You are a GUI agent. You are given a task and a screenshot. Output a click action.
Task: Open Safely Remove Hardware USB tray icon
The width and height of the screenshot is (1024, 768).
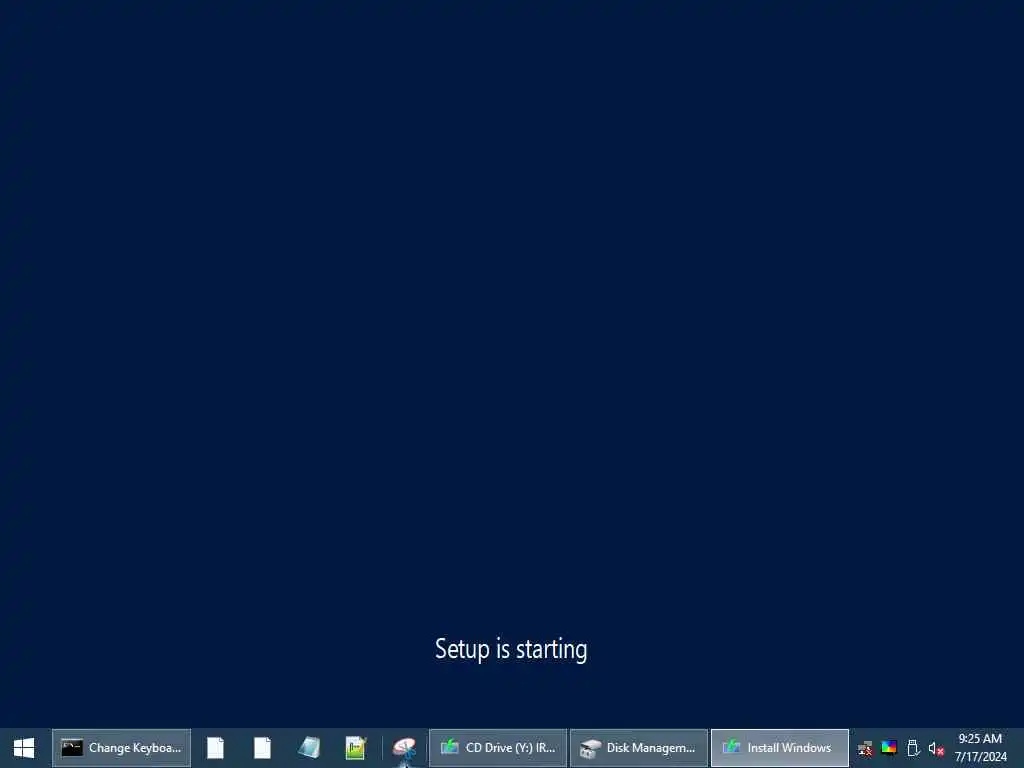tap(913, 748)
